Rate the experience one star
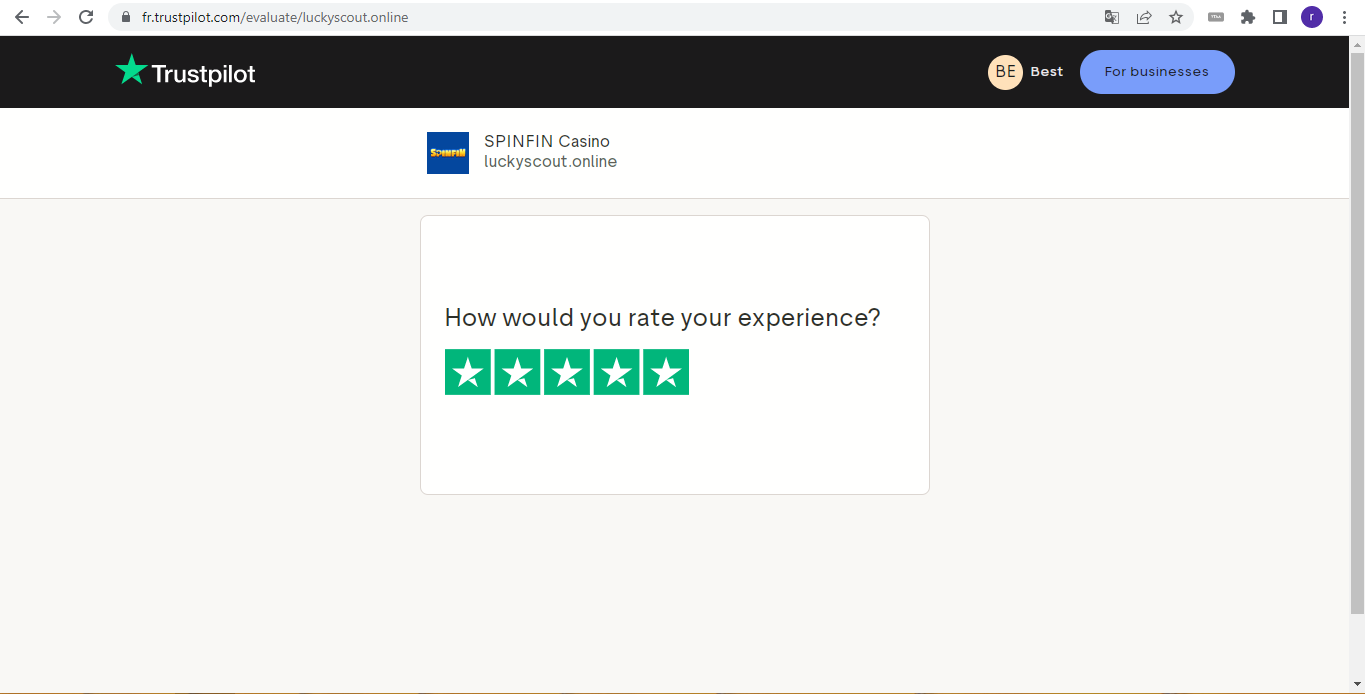The width and height of the screenshot is (1365, 694). (468, 372)
